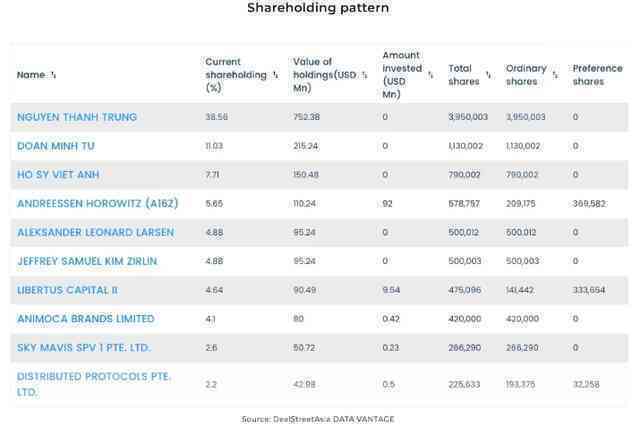This screenshot has height=427, width=640.
Task: Click the Ordinary shares column header
Action: [x=526, y=75]
